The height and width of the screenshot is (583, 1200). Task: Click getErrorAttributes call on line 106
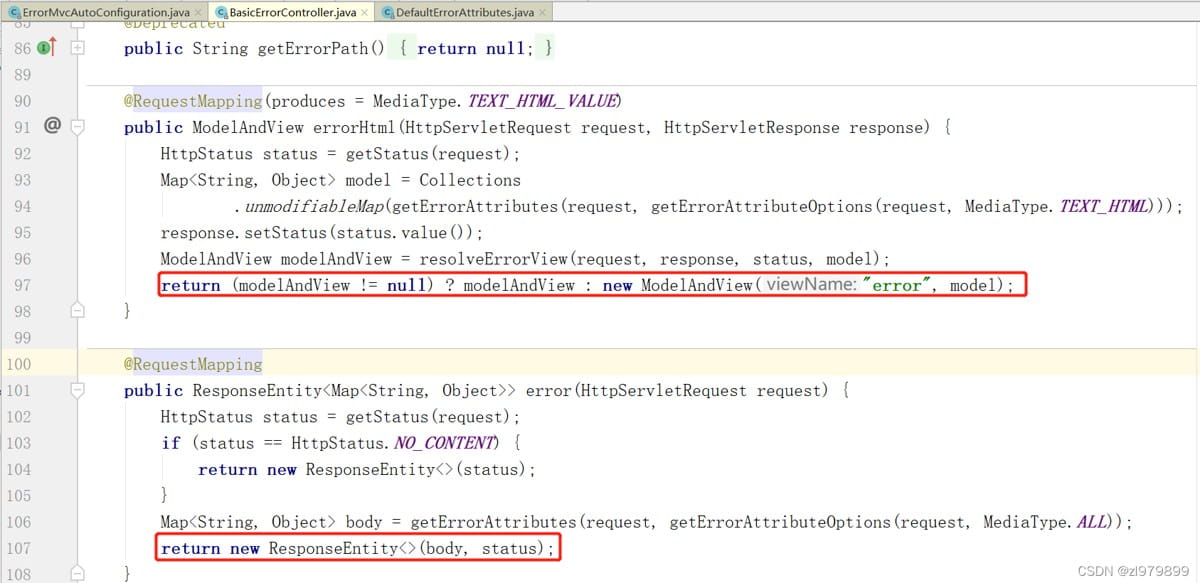(x=494, y=522)
